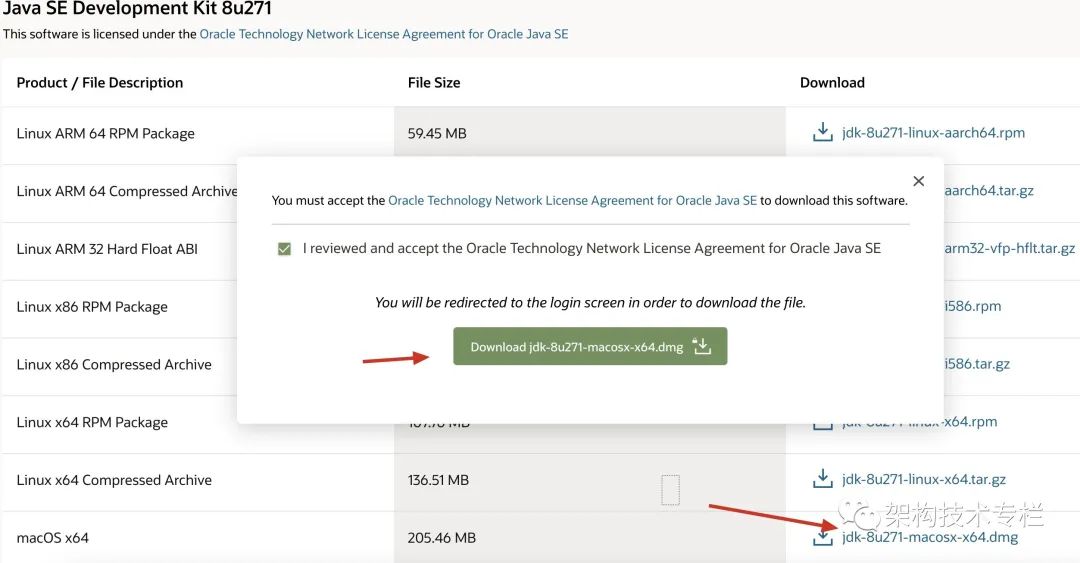Uncheck the license agreement acceptance checkbox

(284, 249)
